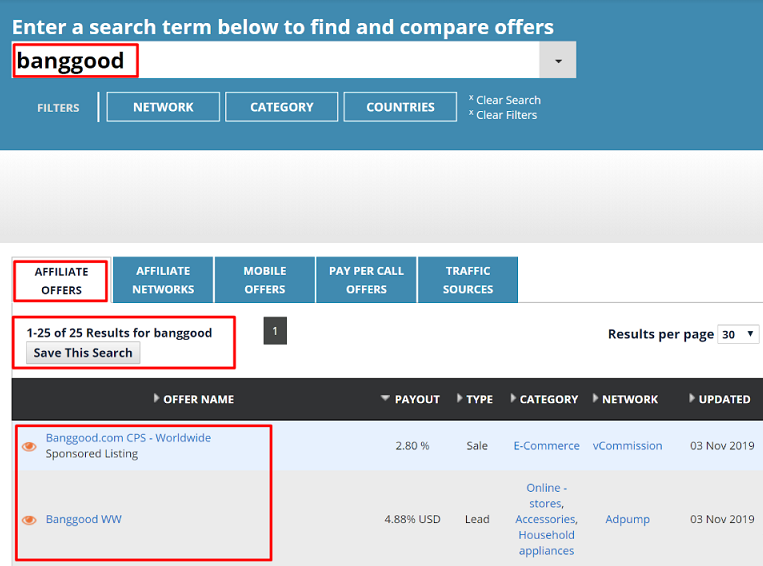Open the vCommission network link
Image resolution: width=763 pixels, height=566 pixels.
click(x=627, y=446)
